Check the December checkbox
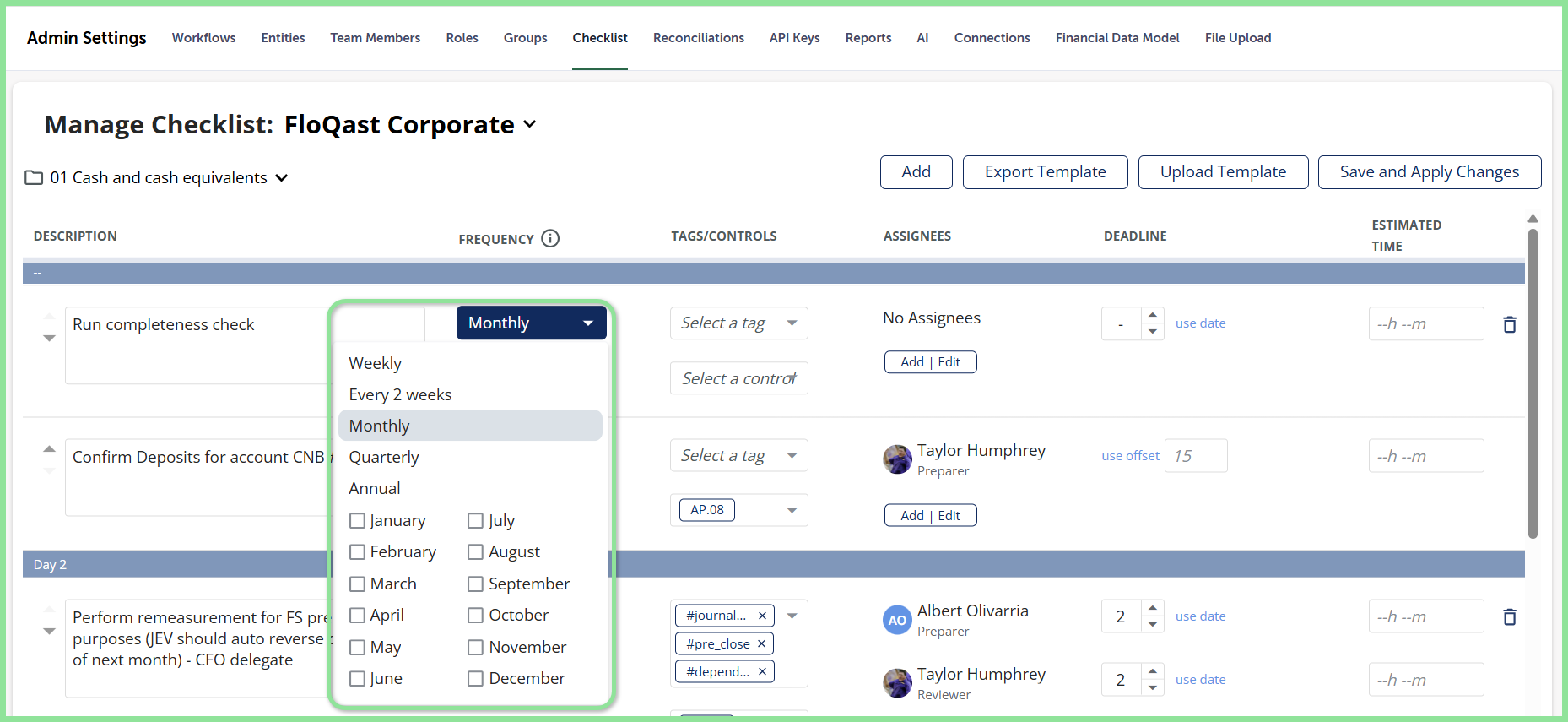1568x722 pixels. tap(476, 679)
